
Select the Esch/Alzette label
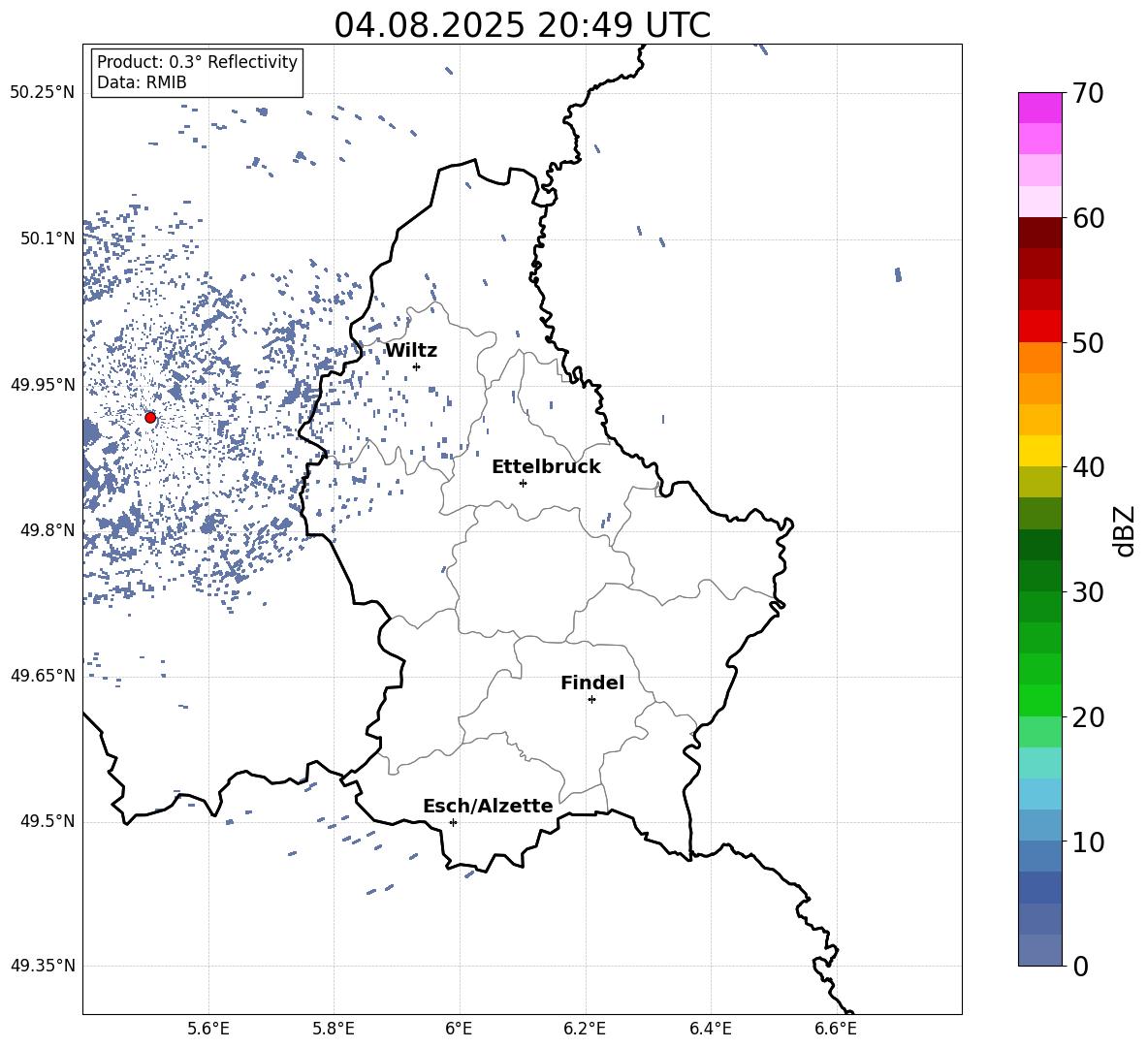[x=488, y=806]
